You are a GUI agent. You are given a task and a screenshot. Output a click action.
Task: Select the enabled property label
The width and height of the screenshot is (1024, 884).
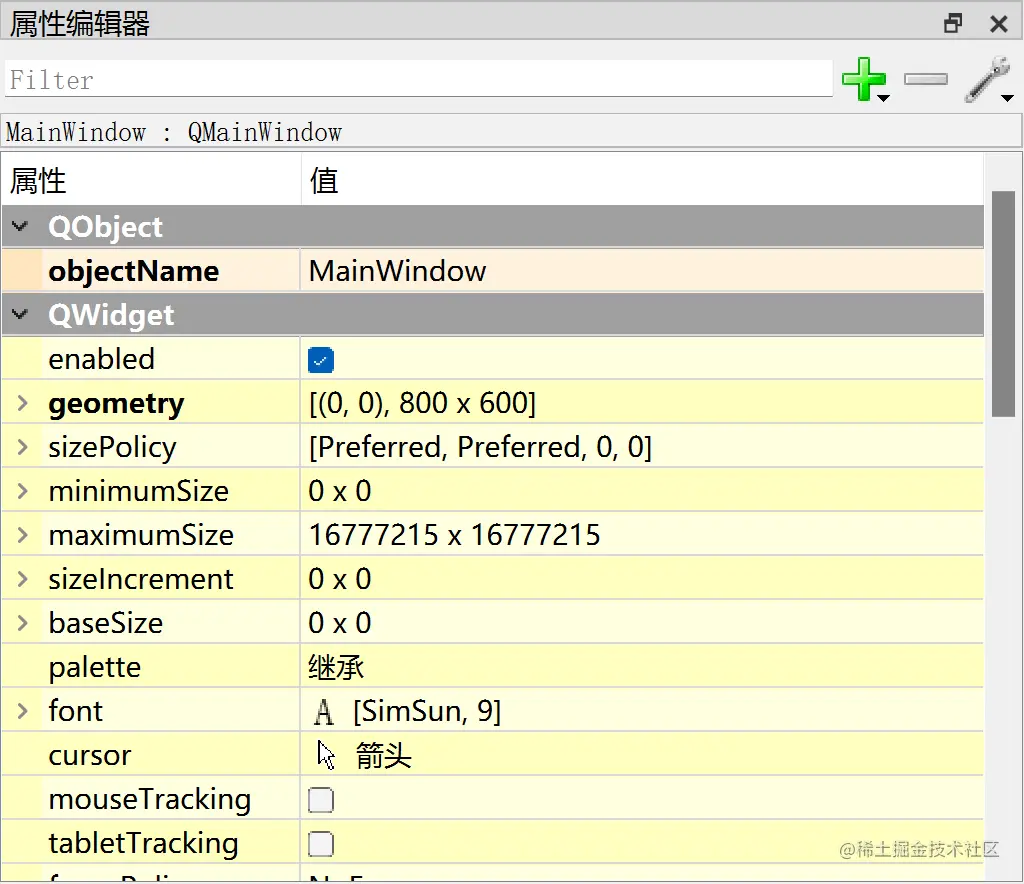[x=101, y=359]
